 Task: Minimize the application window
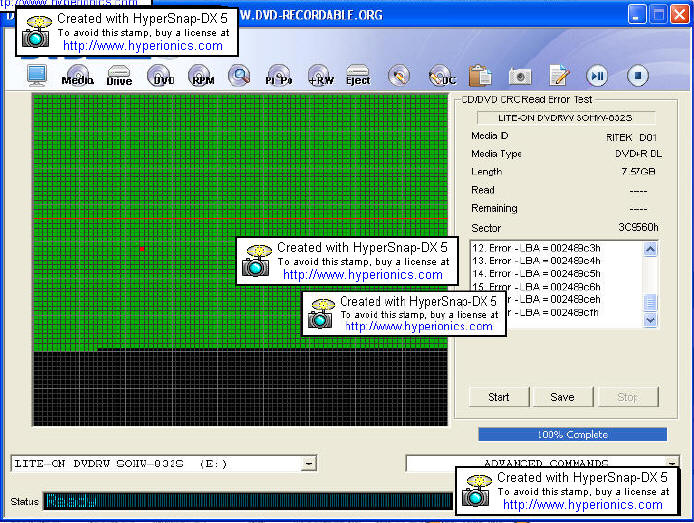(x=637, y=15)
